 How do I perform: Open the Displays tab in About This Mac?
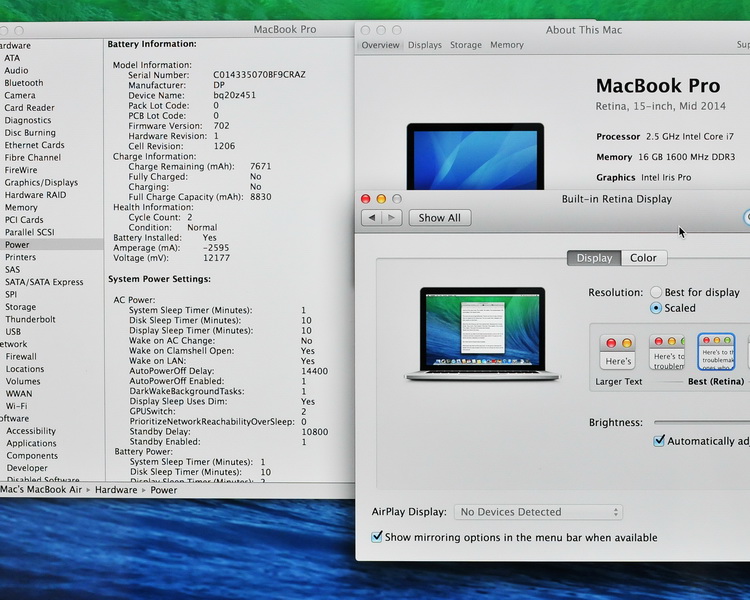(425, 45)
